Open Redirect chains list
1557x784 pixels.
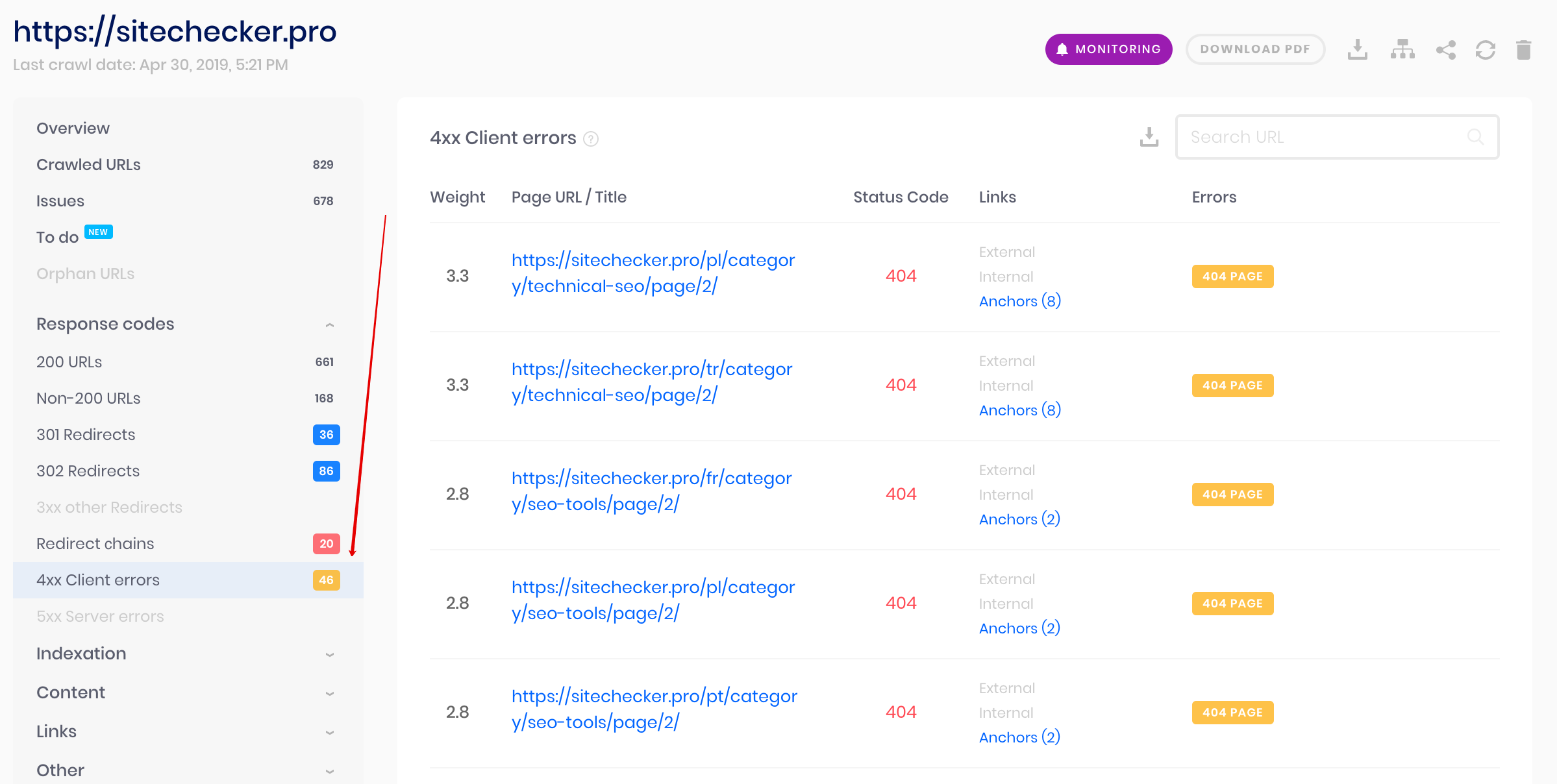click(x=188, y=544)
